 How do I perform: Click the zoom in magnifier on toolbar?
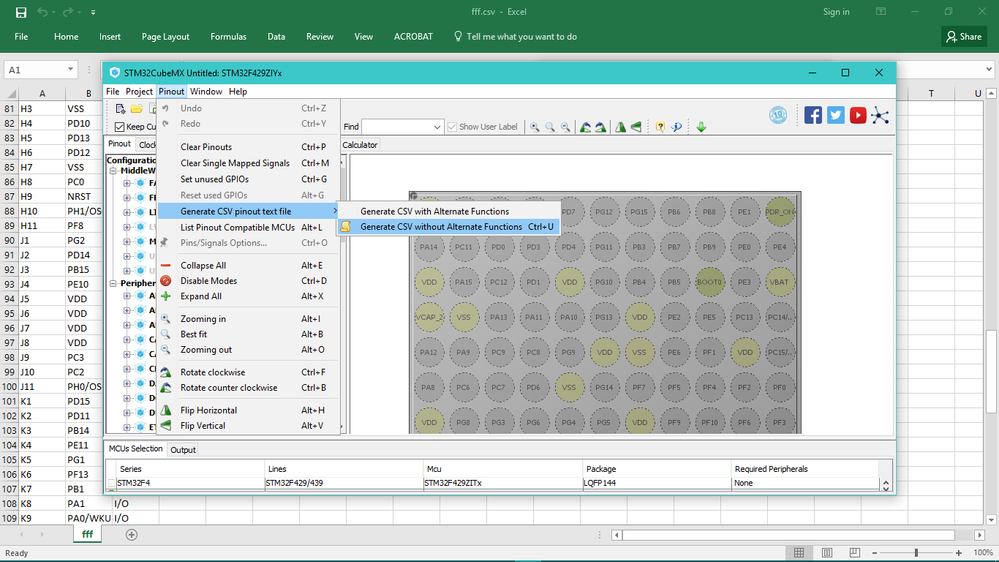[535, 127]
